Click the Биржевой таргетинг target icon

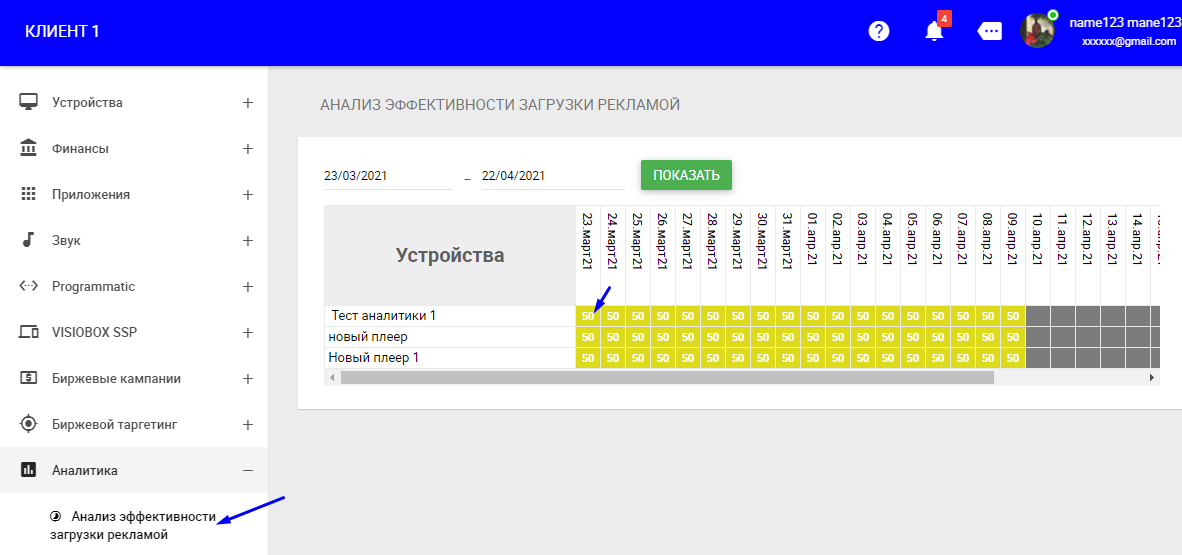pos(29,424)
